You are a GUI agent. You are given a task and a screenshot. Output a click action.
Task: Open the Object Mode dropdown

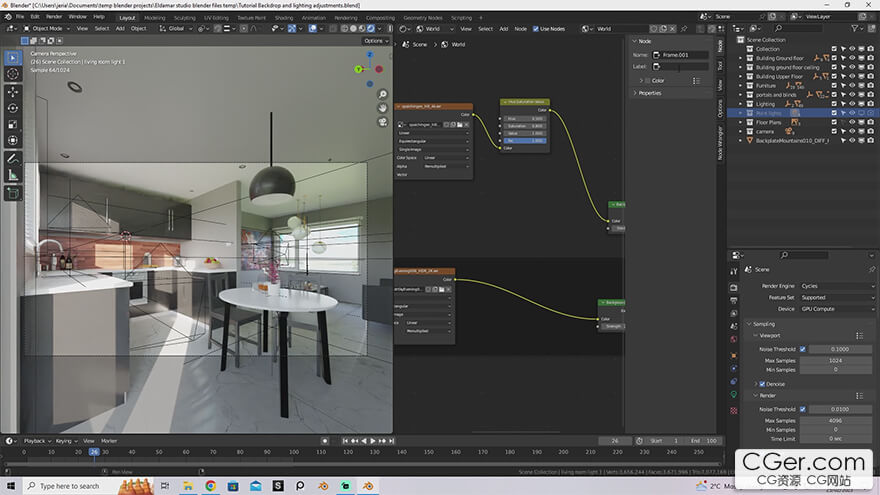click(x=47, y=29)
